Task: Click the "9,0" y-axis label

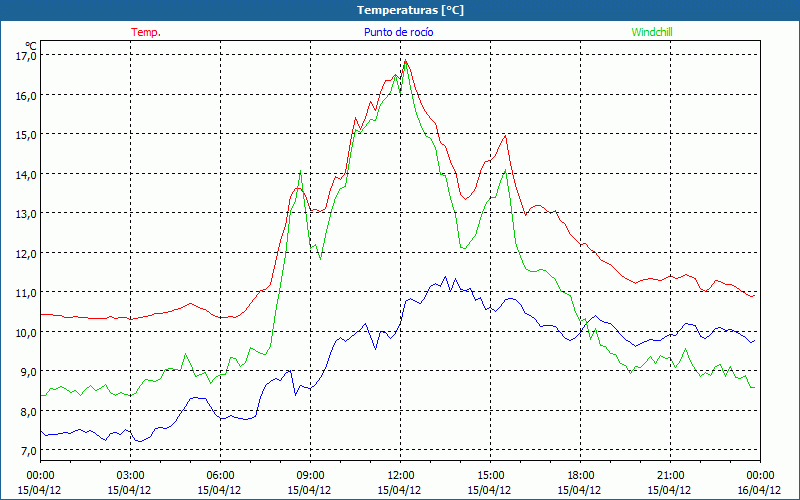Action: (29, 371)
